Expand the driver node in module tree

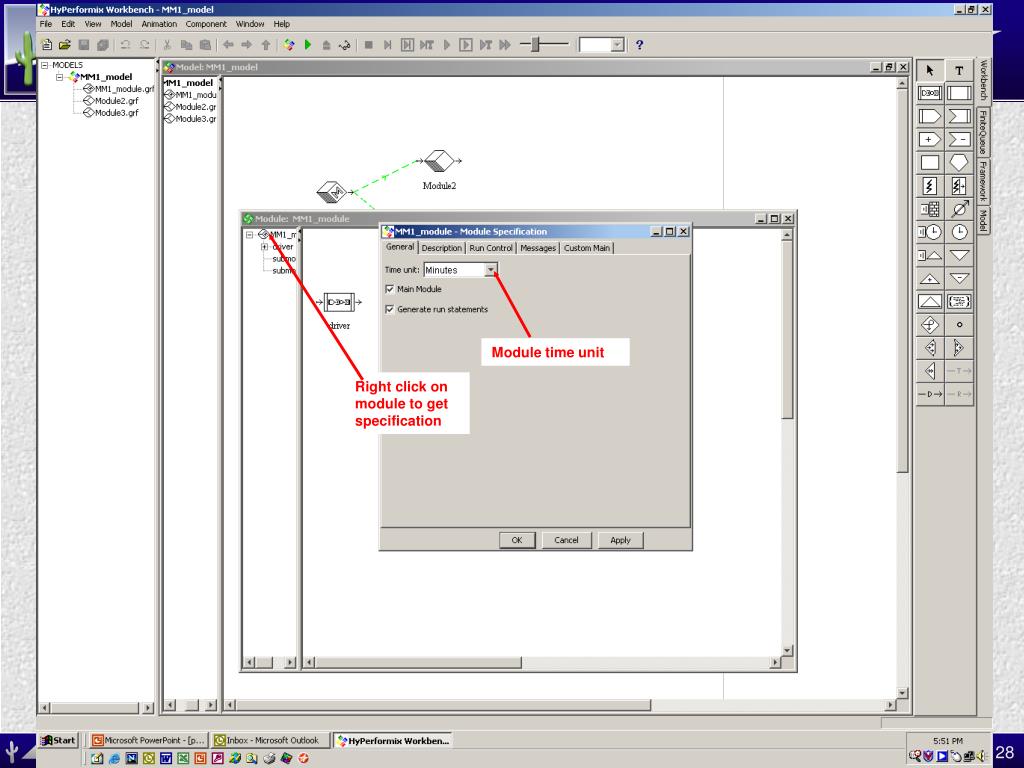tap(264, 247)
